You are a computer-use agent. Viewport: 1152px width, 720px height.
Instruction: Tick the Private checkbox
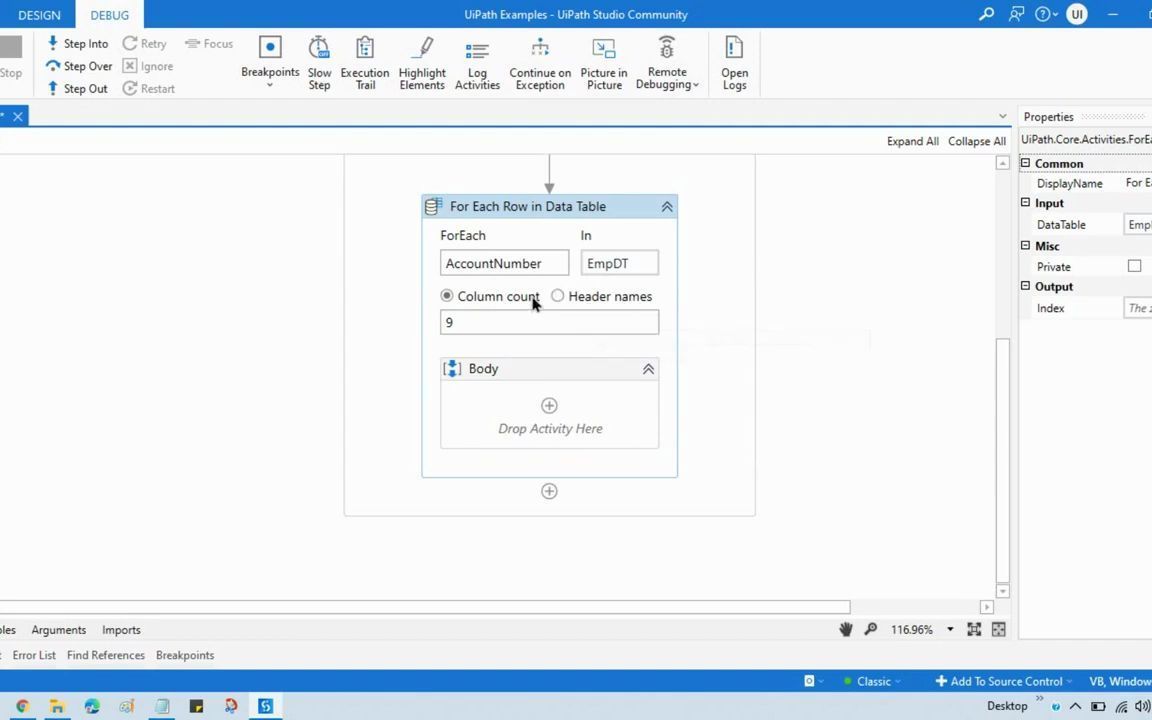coord(1134,266)
